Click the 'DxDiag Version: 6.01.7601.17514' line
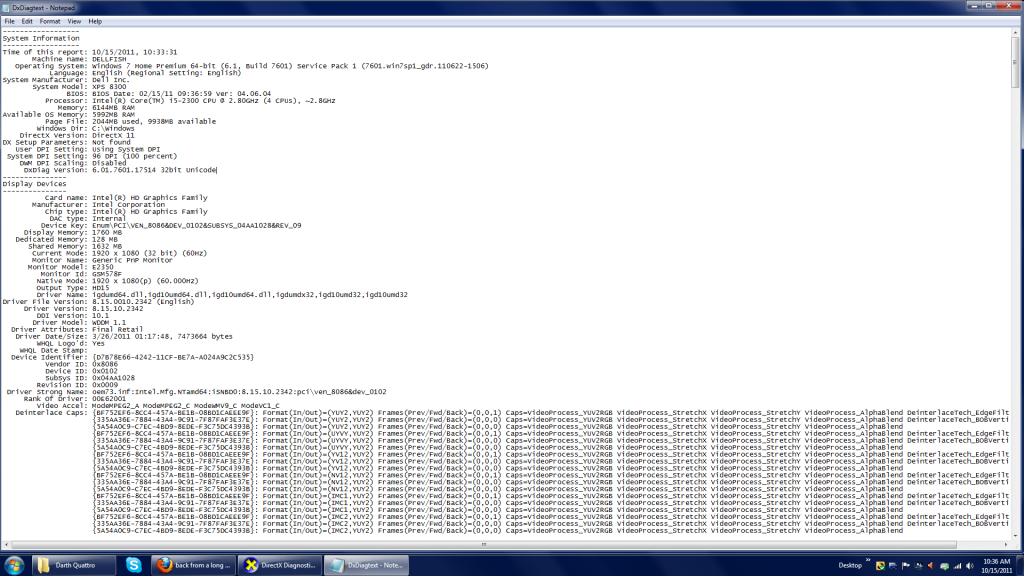1024x576 pixels. click(x=120, y=170)
